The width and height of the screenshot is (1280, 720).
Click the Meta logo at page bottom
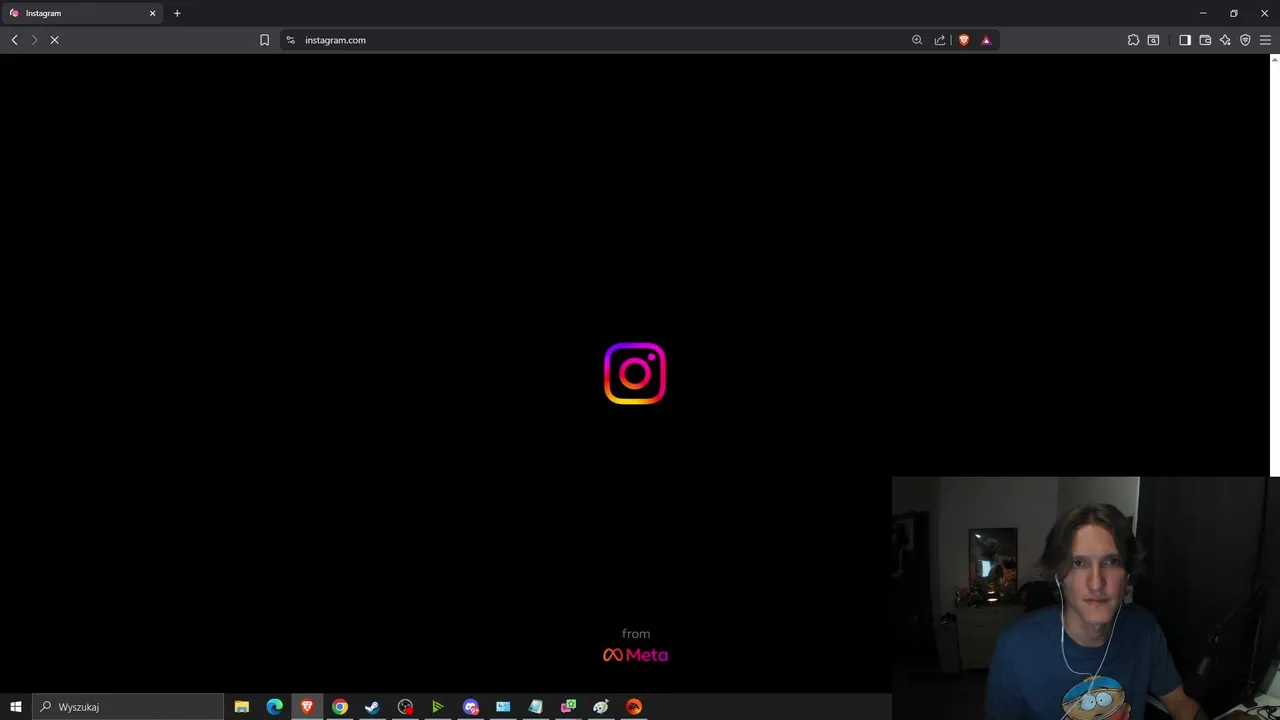pyautogui.click(x=635, y=655)
